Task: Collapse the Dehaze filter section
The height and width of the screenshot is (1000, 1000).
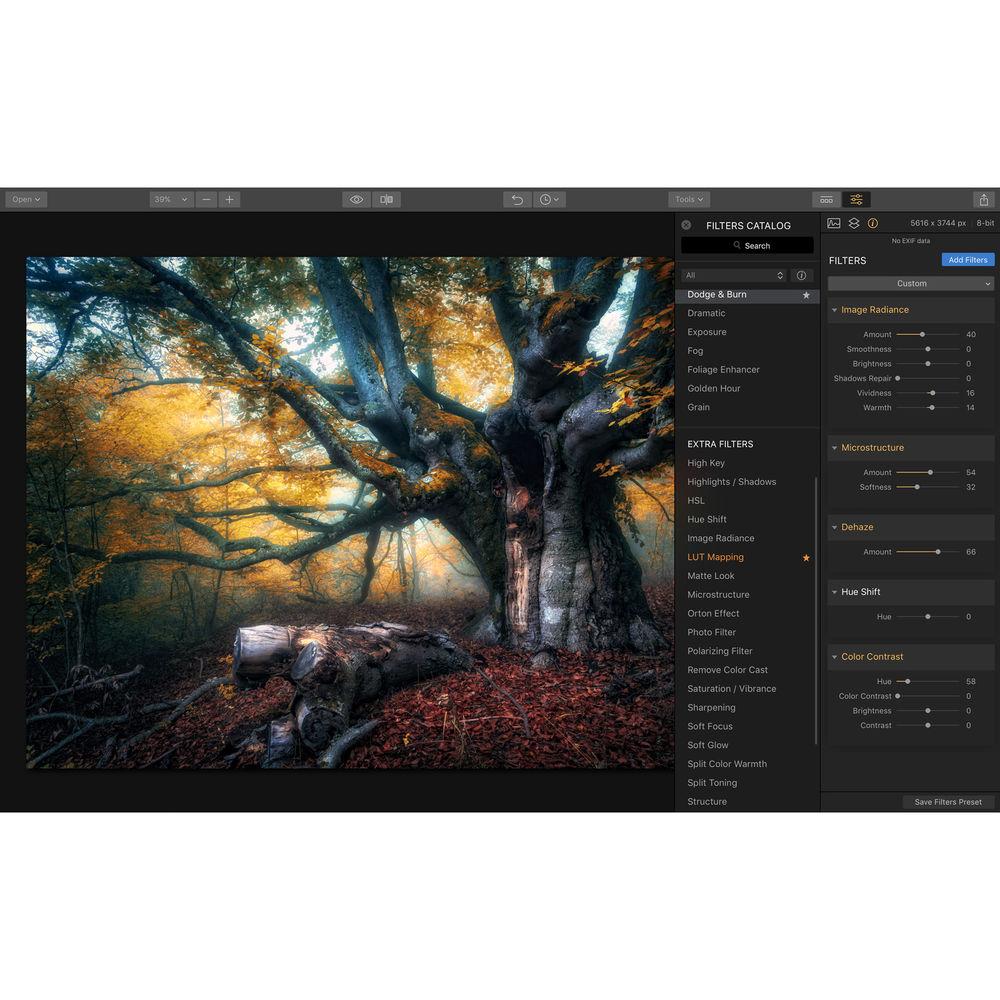Action: (835, 527)
